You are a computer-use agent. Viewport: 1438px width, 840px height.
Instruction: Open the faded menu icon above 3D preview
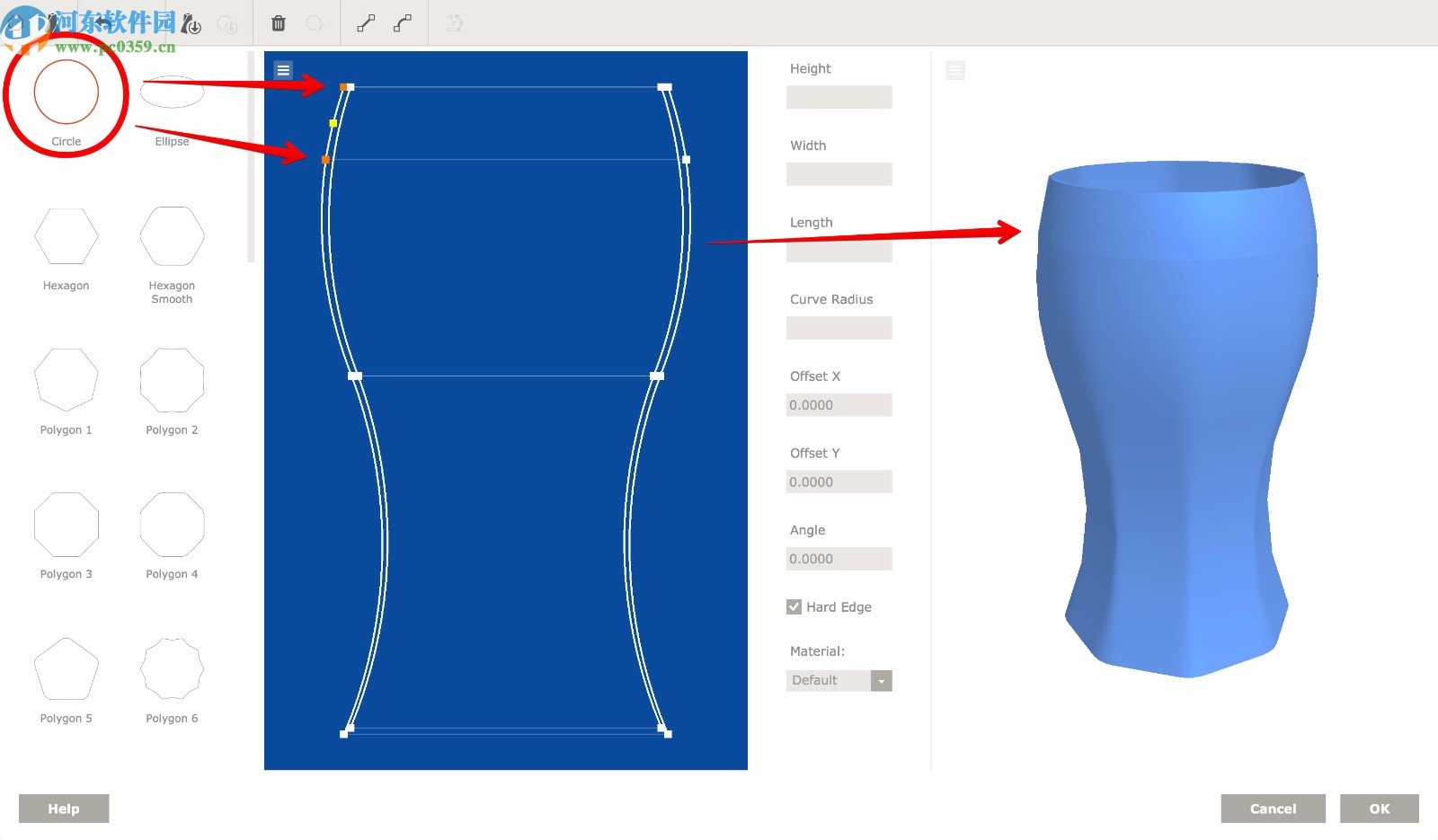pos(955,70)
